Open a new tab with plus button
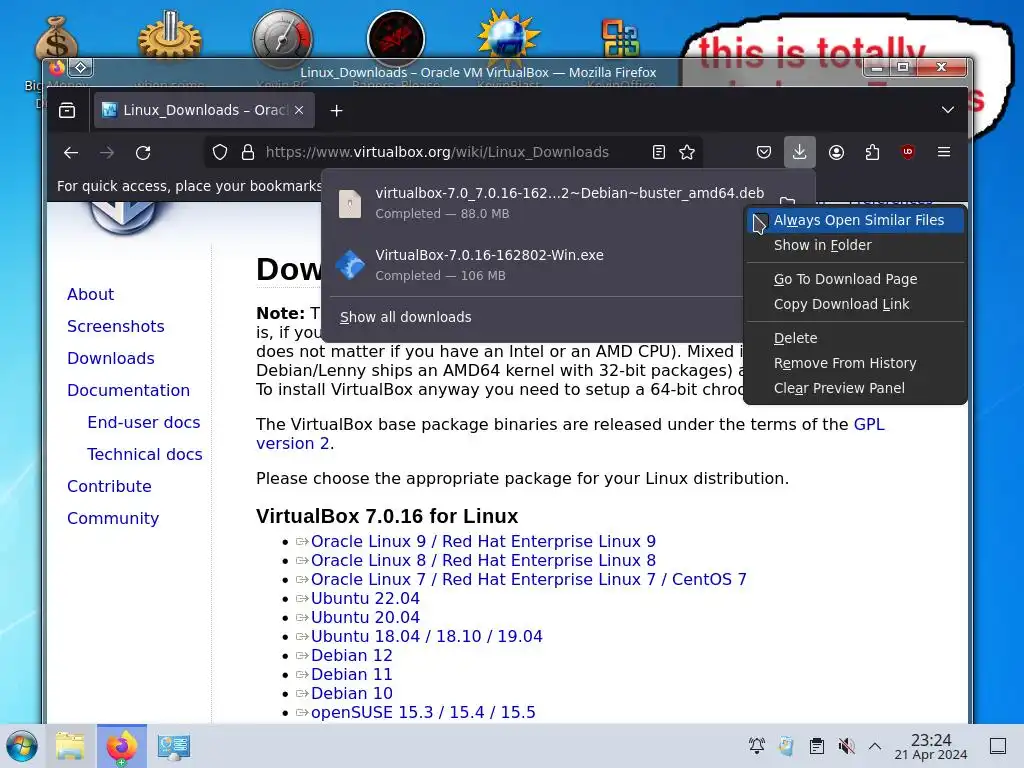1024x768 pixels. point(336,110)
